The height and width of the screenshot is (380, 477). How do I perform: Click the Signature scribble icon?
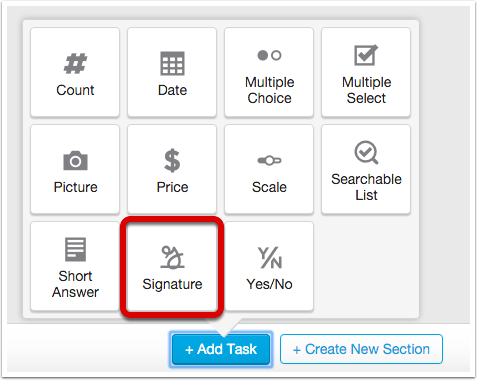(x=172, y=257)
